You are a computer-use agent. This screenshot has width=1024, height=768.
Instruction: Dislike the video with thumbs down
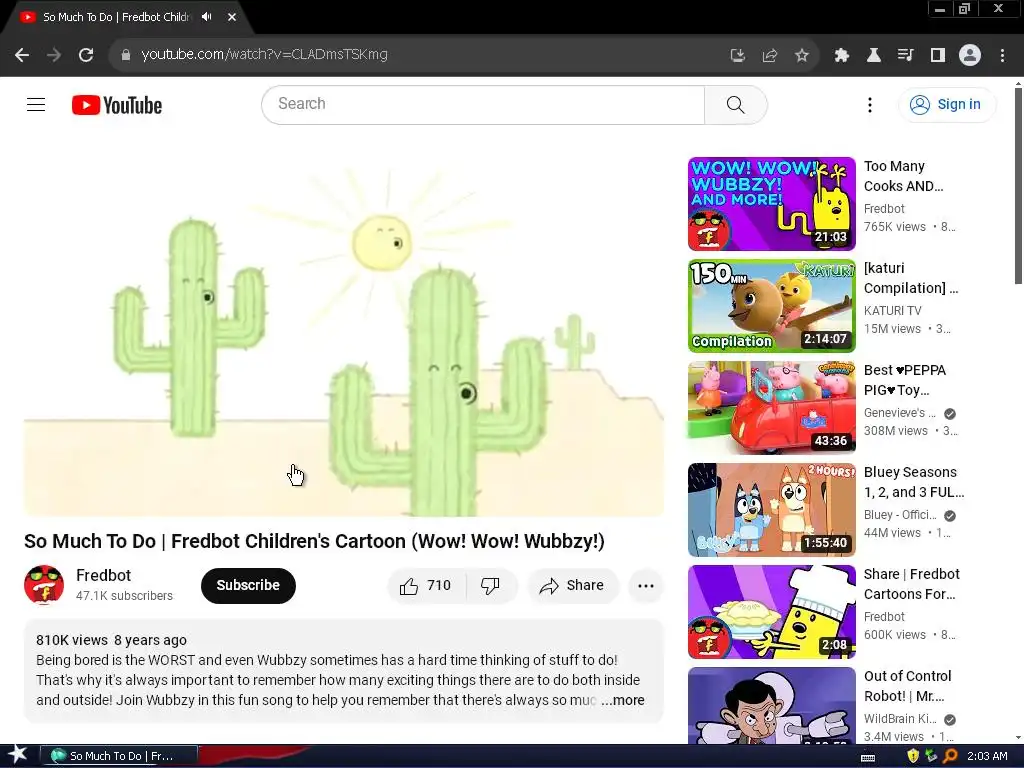(x=490, y=585)
